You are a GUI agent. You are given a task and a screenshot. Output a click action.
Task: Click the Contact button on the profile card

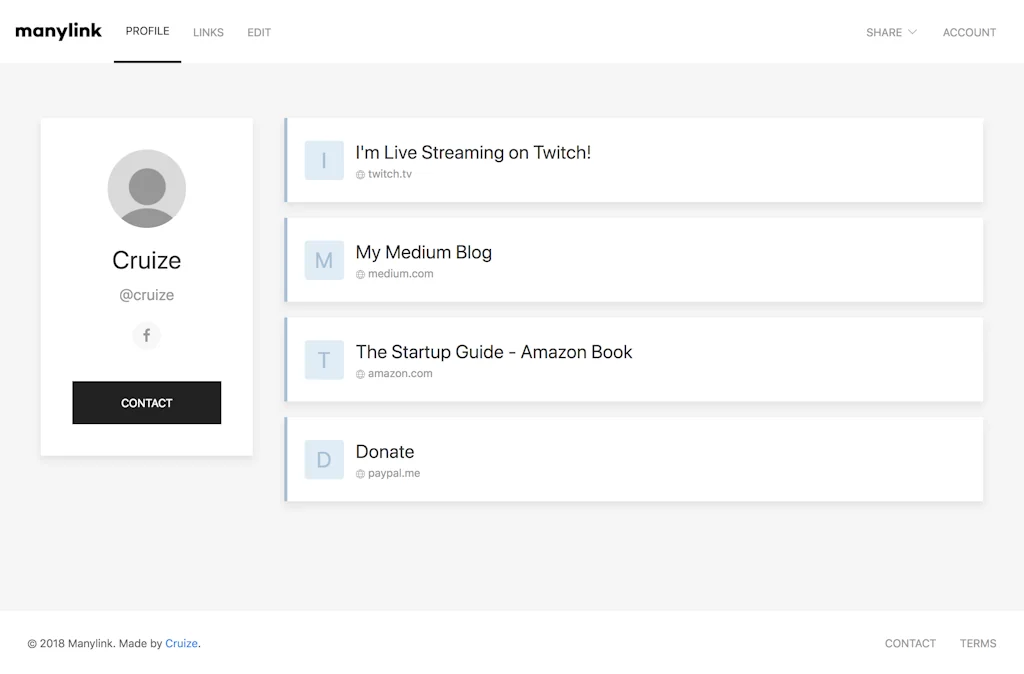point(146,403)
